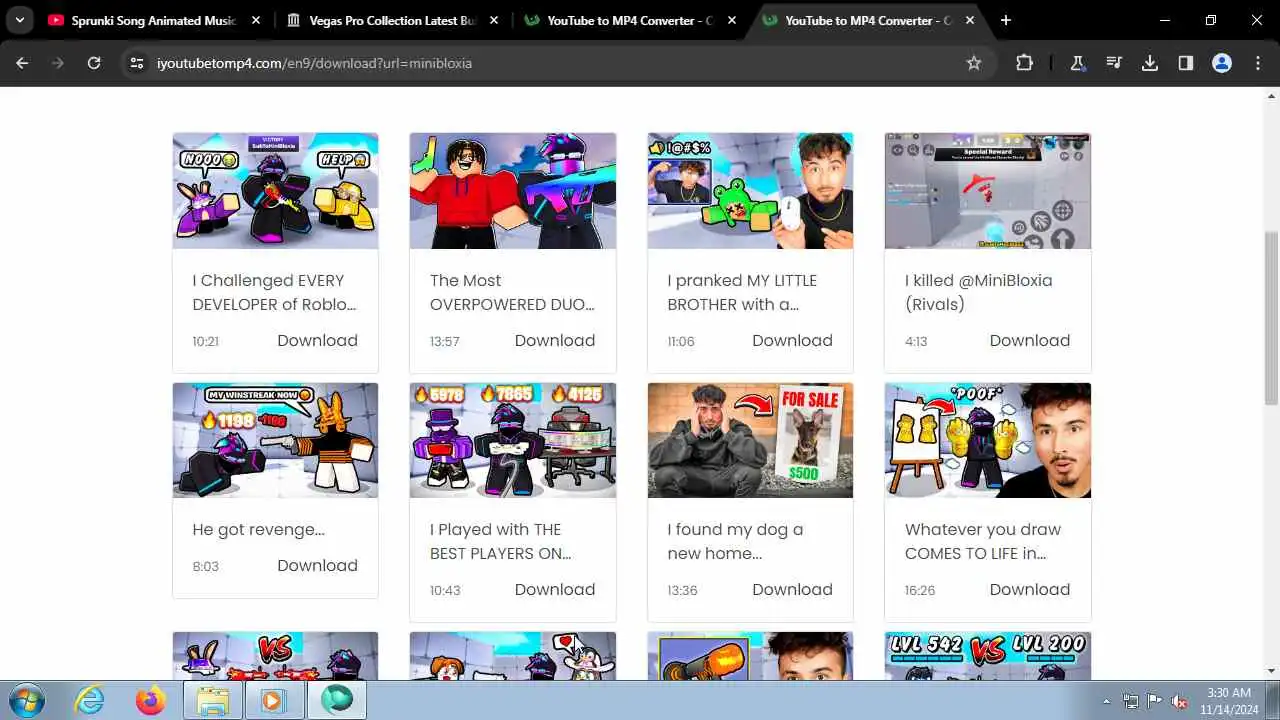1280x720 pixels.
Task: Switch to the first YouTube to MP4 Converter tab
Action: point(630,20)
